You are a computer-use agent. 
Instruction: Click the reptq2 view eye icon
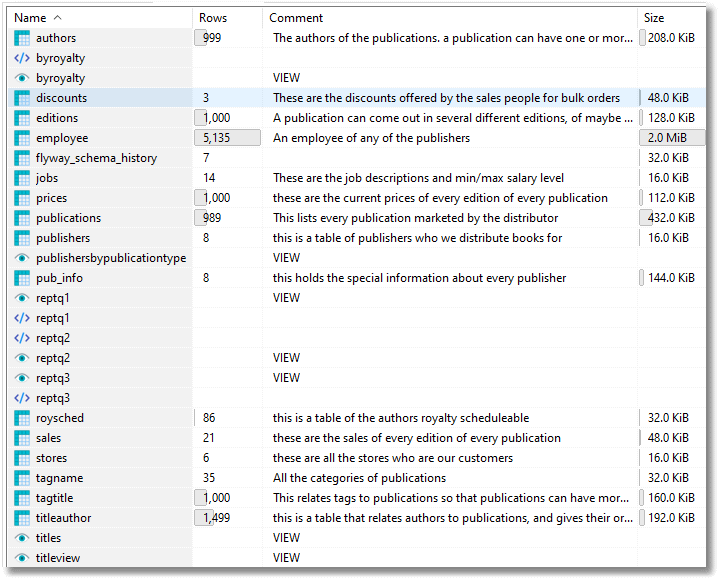[x=22, y=358]
